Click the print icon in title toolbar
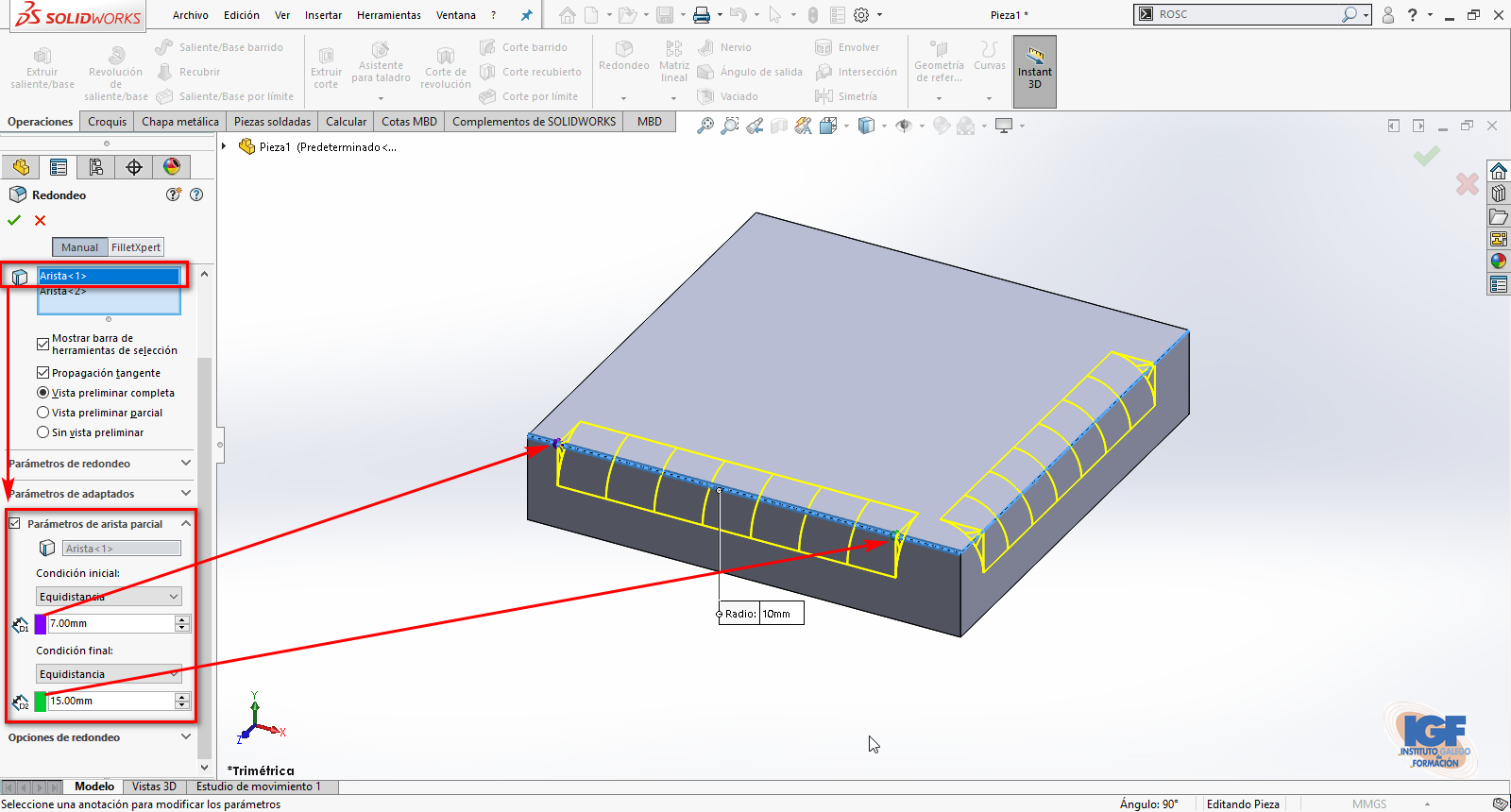1511x812 pixels. pos(701,15)
